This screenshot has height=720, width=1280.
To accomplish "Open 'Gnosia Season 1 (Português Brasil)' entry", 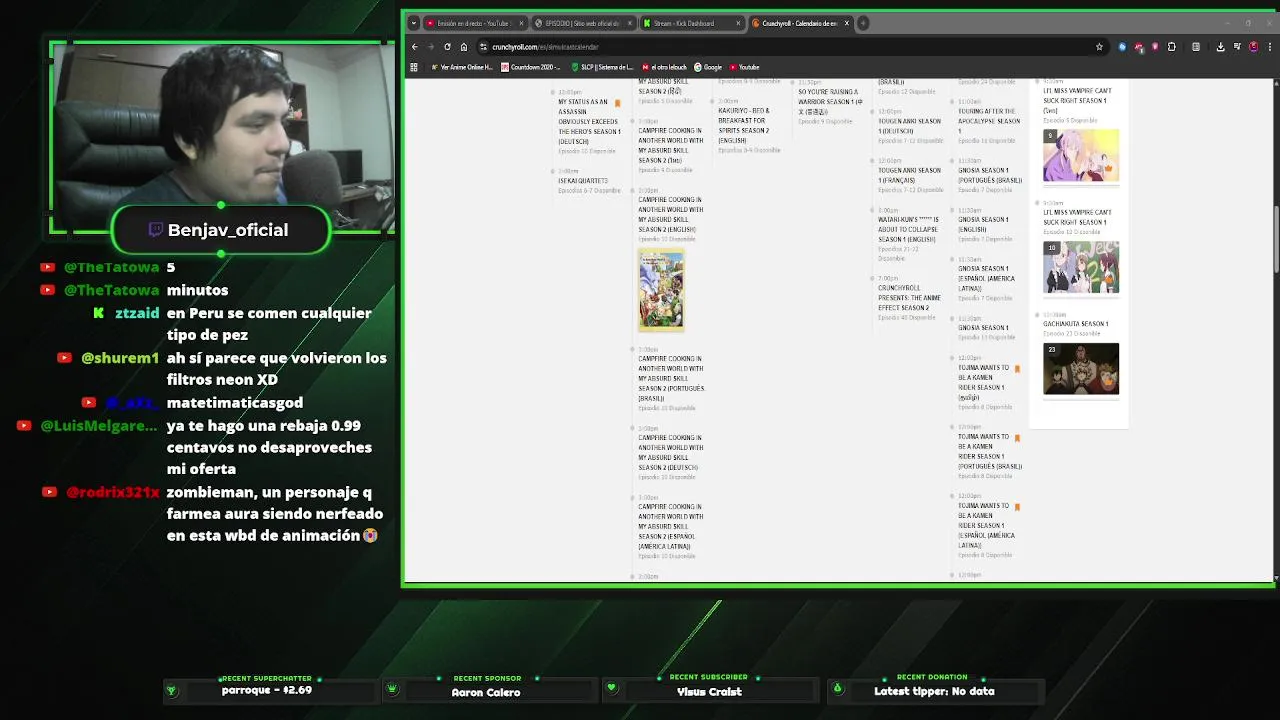I will click(x=990, y=175).
